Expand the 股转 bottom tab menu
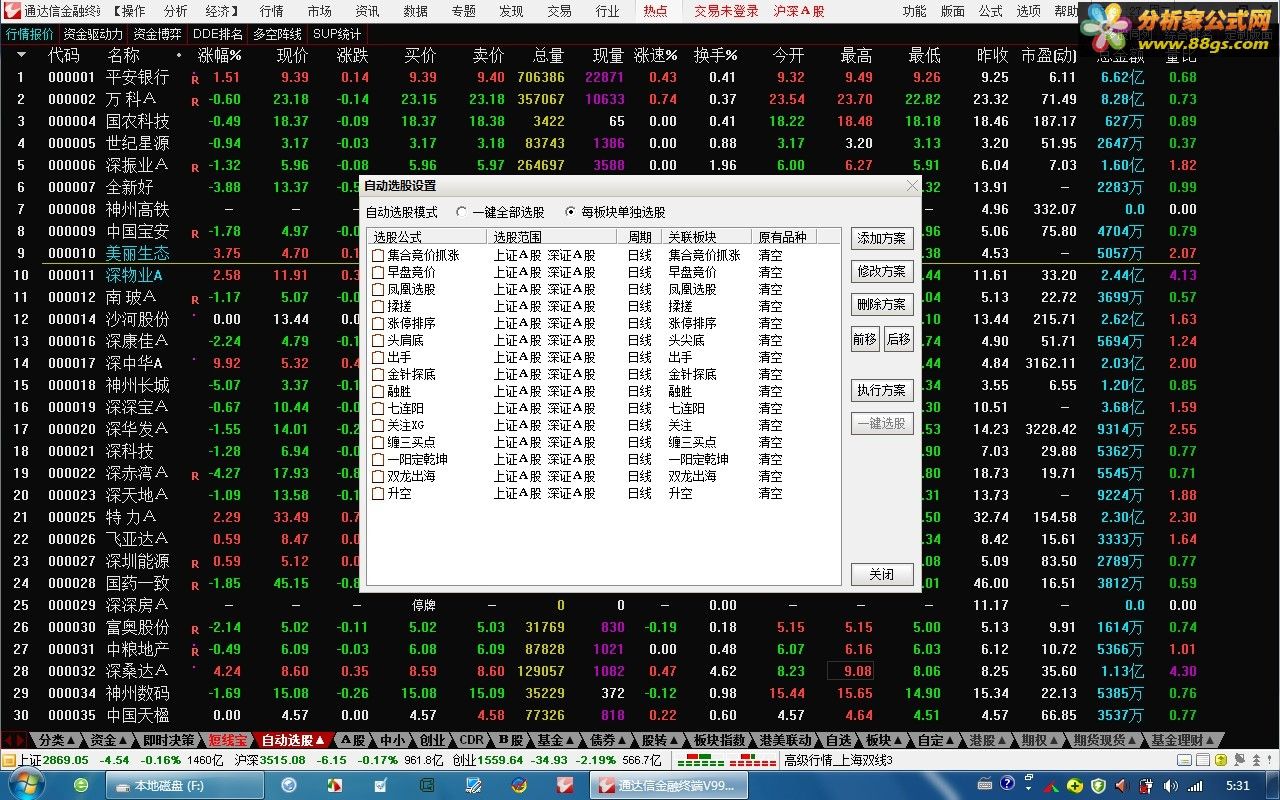1280x800 pixels. coord(660,741)
